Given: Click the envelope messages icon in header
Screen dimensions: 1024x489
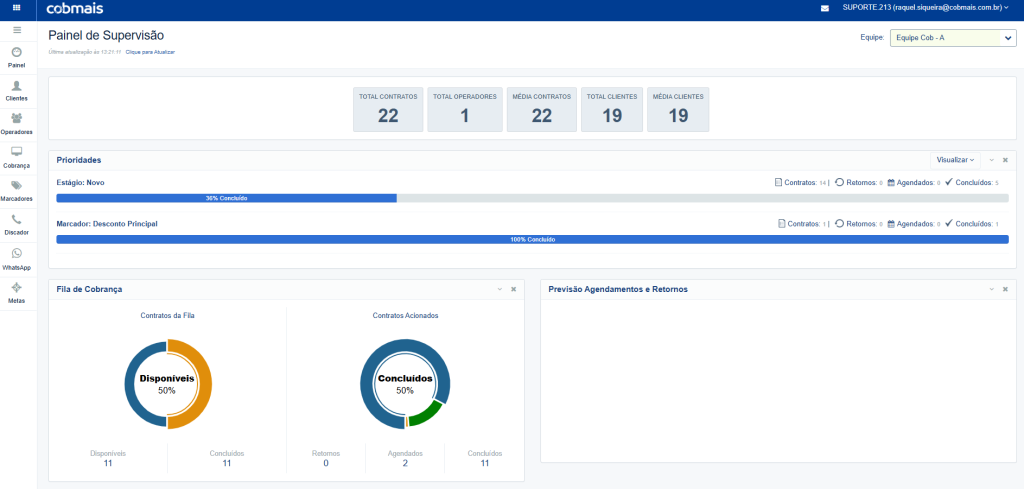Looking at the screenshot, I should 825,8.
